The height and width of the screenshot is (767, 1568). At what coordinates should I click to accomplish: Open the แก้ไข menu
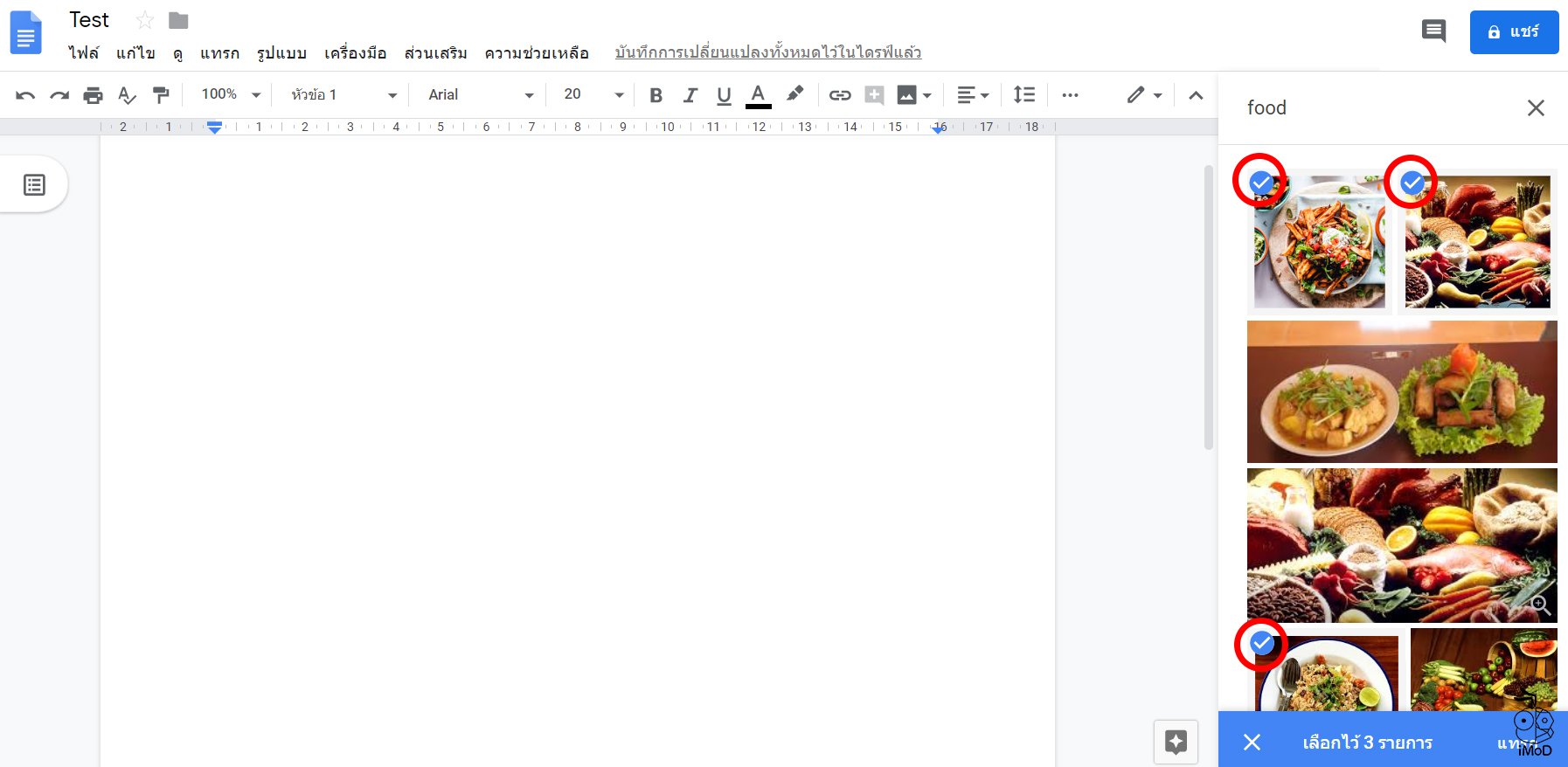(x=135, y=53)
